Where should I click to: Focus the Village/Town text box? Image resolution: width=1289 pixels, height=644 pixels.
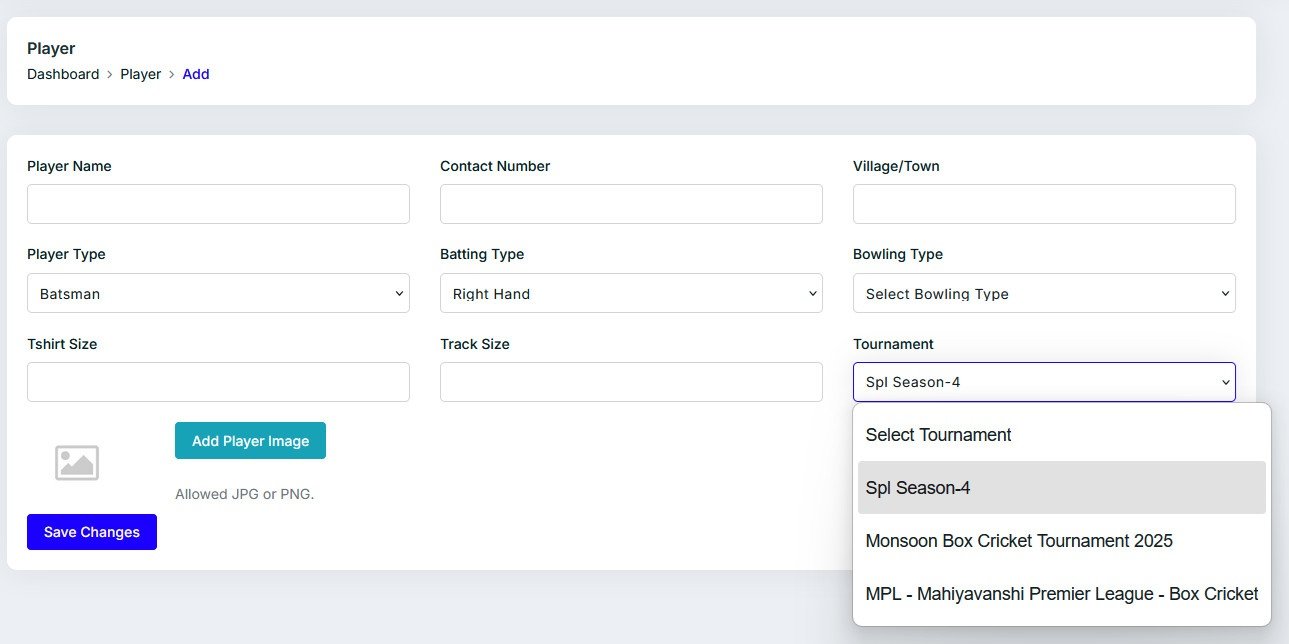click(1044, 204)
